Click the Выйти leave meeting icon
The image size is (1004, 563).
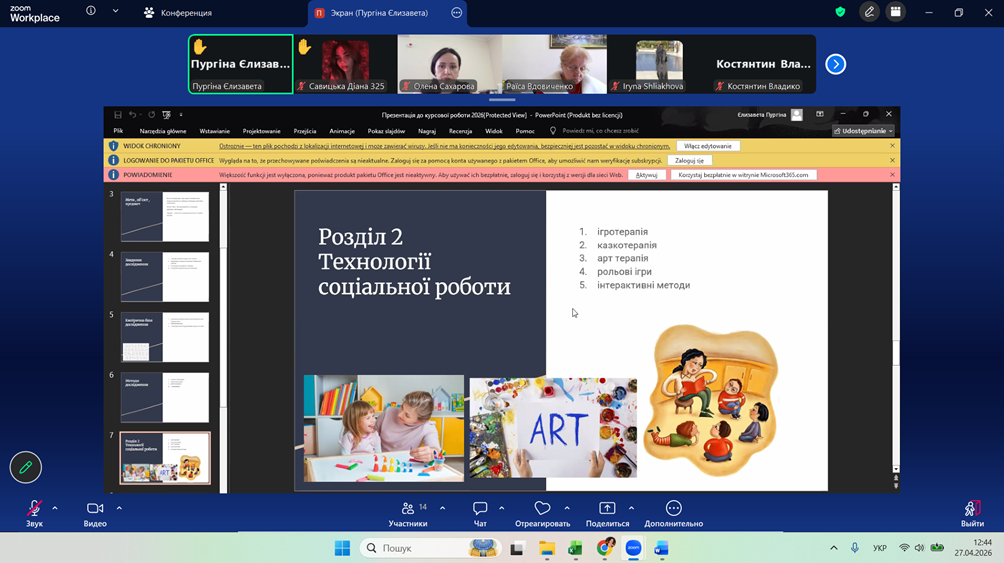(971, 509)
